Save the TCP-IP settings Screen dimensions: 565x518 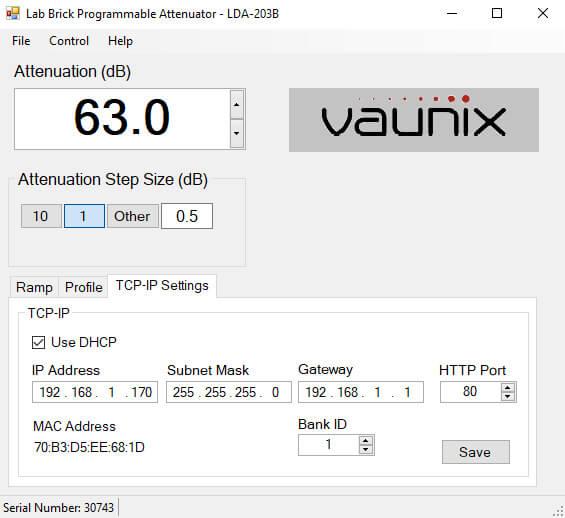coord(476,452)
